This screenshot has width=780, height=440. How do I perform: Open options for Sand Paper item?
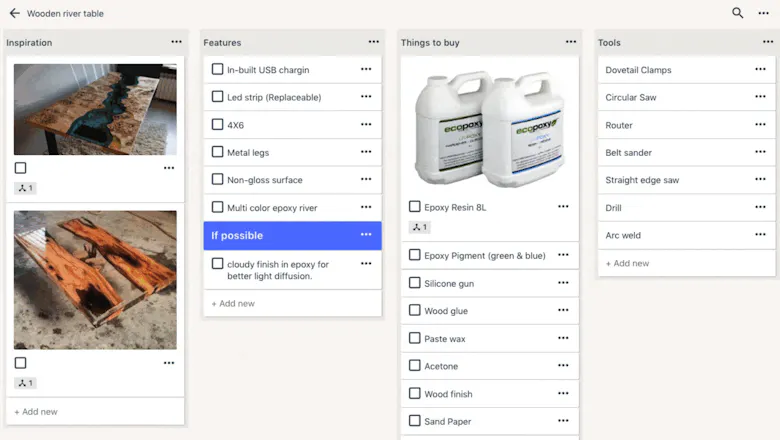coord(563,420)
